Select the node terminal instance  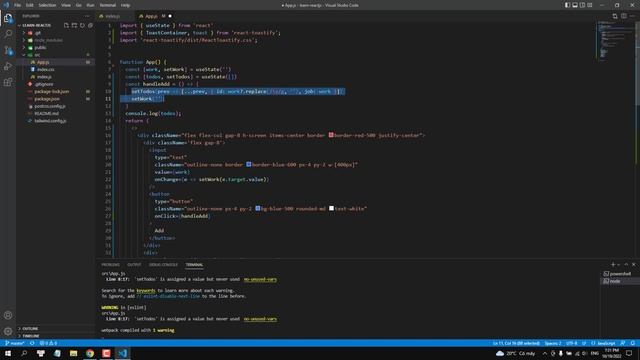615,281
